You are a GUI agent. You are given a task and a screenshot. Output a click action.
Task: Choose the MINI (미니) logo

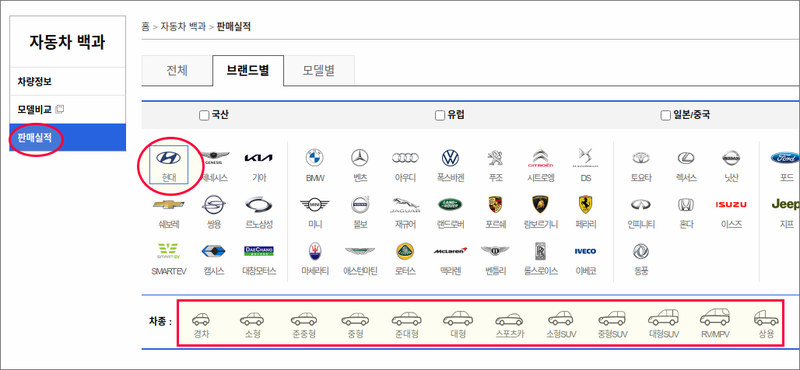pyautogui.click(x=315, y=205)
